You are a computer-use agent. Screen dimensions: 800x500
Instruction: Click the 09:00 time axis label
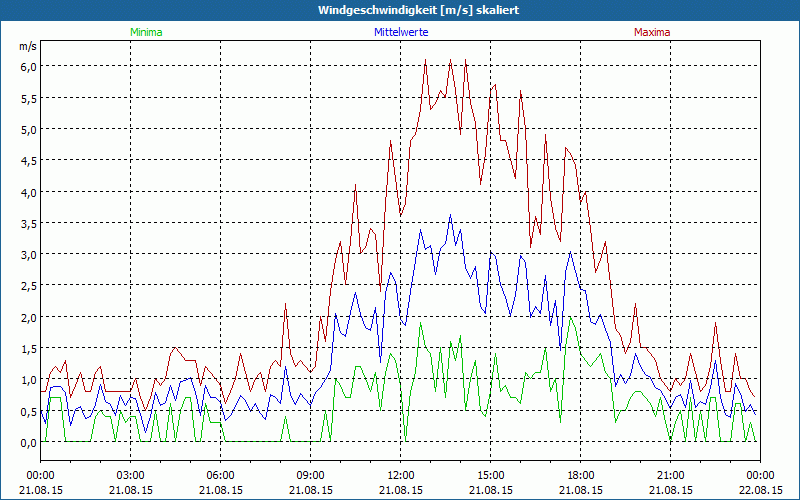coord(311,475)
